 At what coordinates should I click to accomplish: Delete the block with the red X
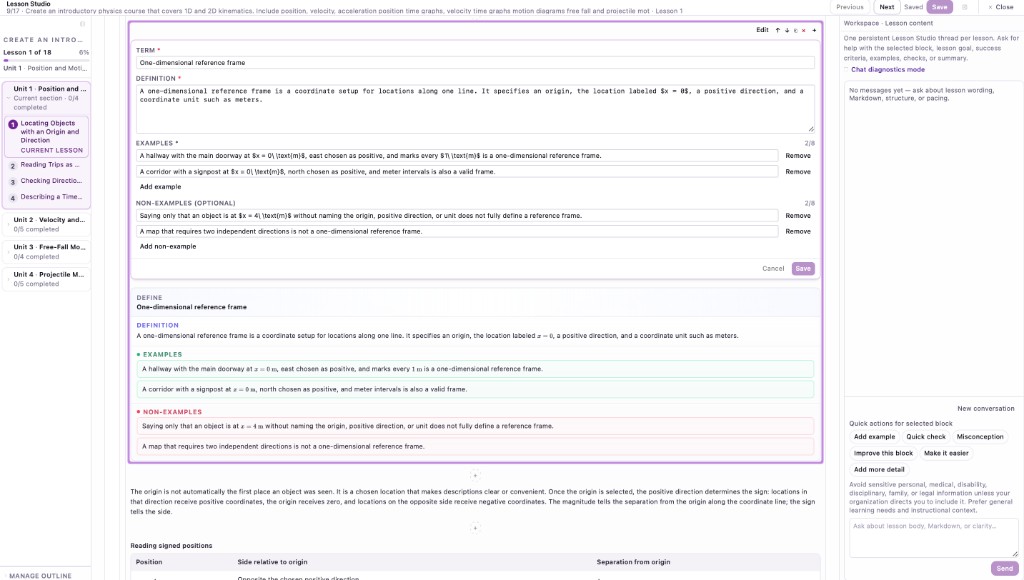[x=804, y=30]
